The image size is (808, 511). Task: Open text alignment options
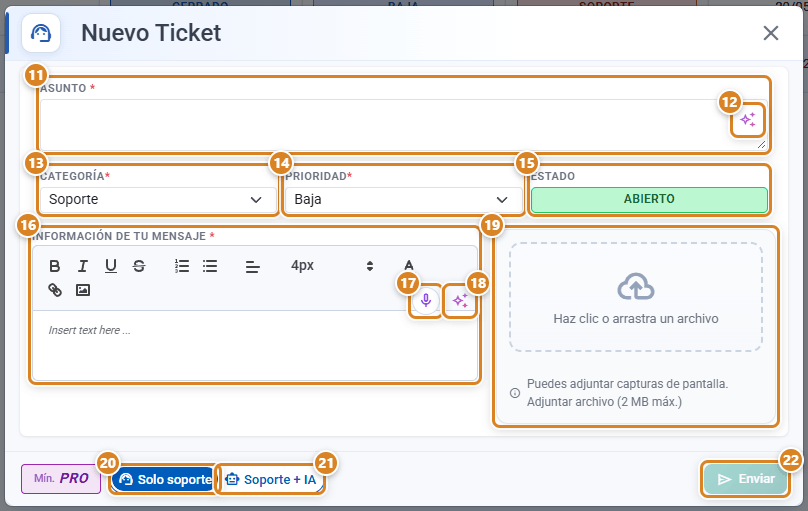pyautogui.click(x=252, y=267)
